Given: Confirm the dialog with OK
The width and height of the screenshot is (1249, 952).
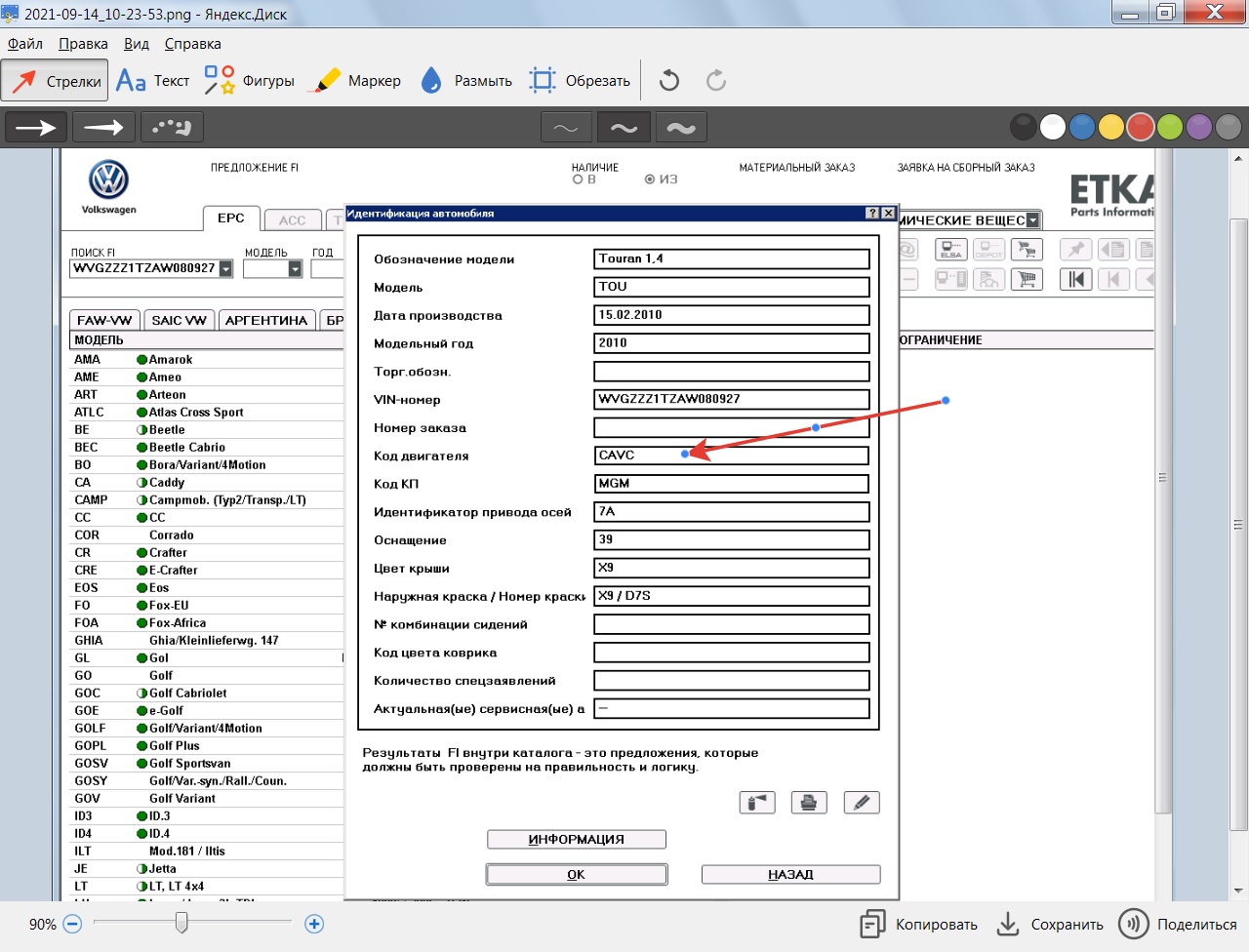Looking at the screenshot, I should (577, 875).
